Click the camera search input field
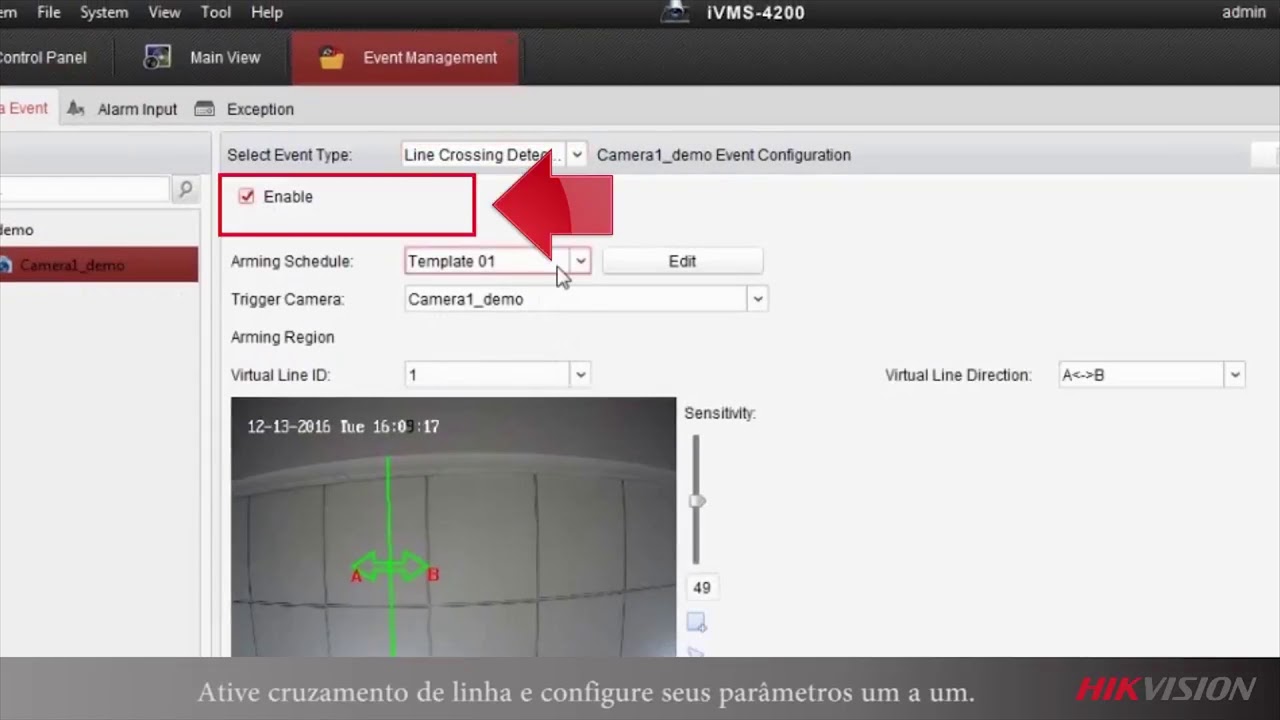Viewport: 1280px width, 720px height. (x=85, y=189)
